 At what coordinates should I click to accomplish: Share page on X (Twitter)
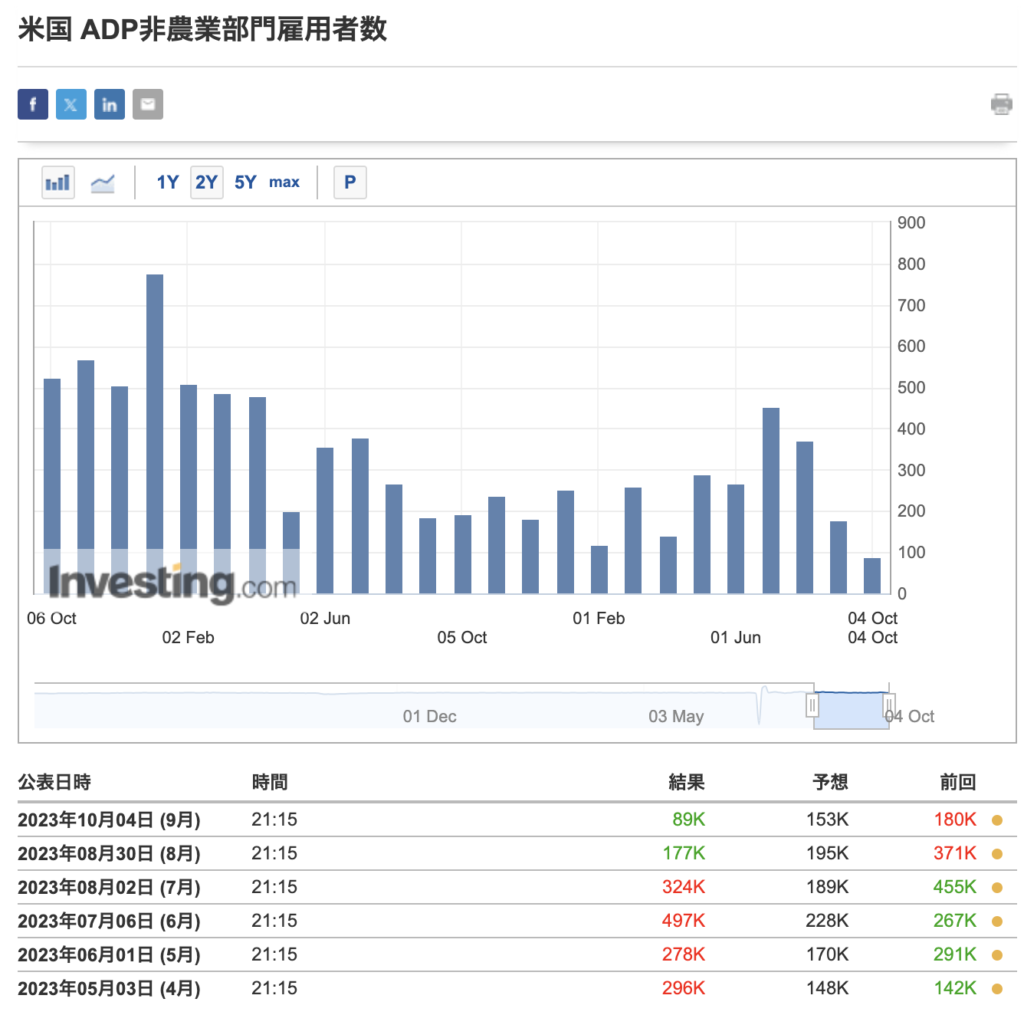point(71,105)
